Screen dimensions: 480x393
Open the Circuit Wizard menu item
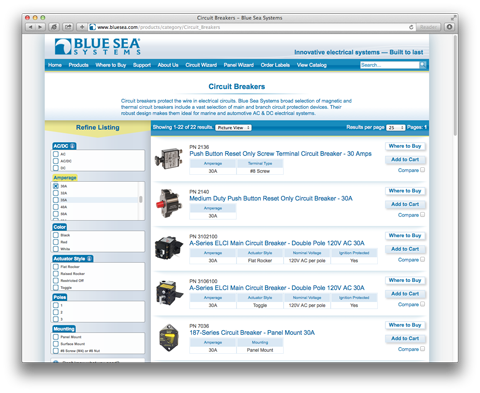coord(201,65)
